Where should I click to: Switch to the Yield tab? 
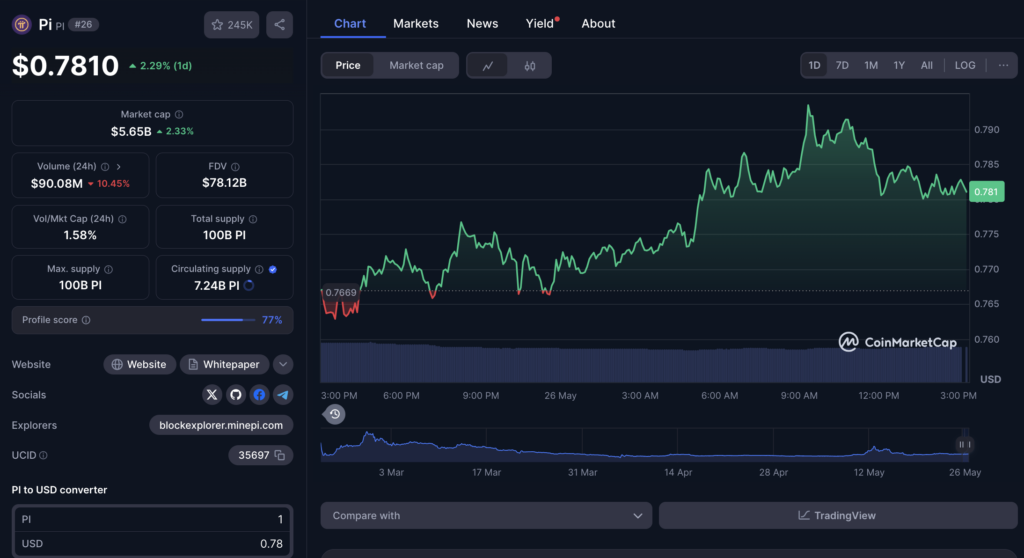click(540, 24)
